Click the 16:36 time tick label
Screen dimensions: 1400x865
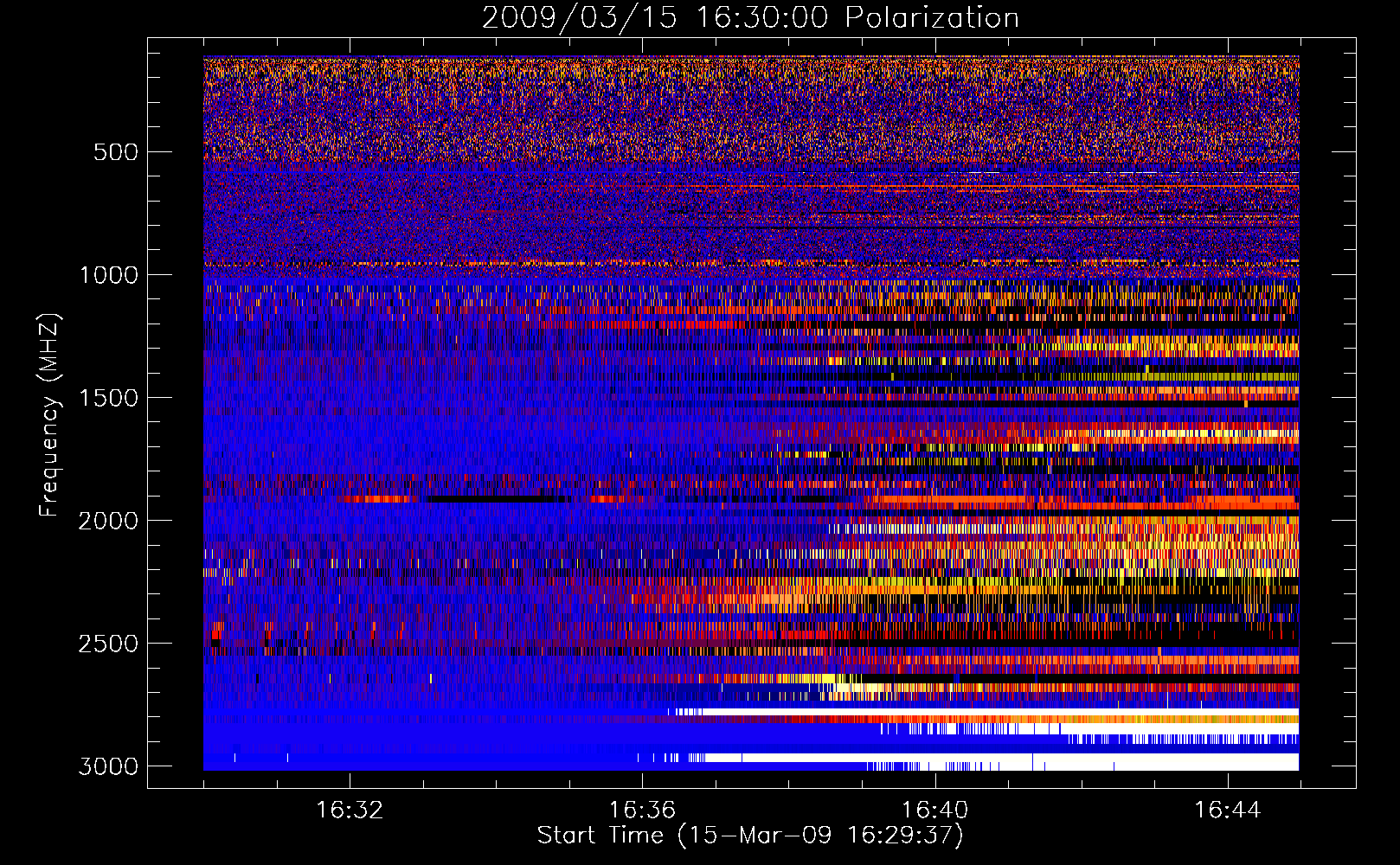(642, 811)
